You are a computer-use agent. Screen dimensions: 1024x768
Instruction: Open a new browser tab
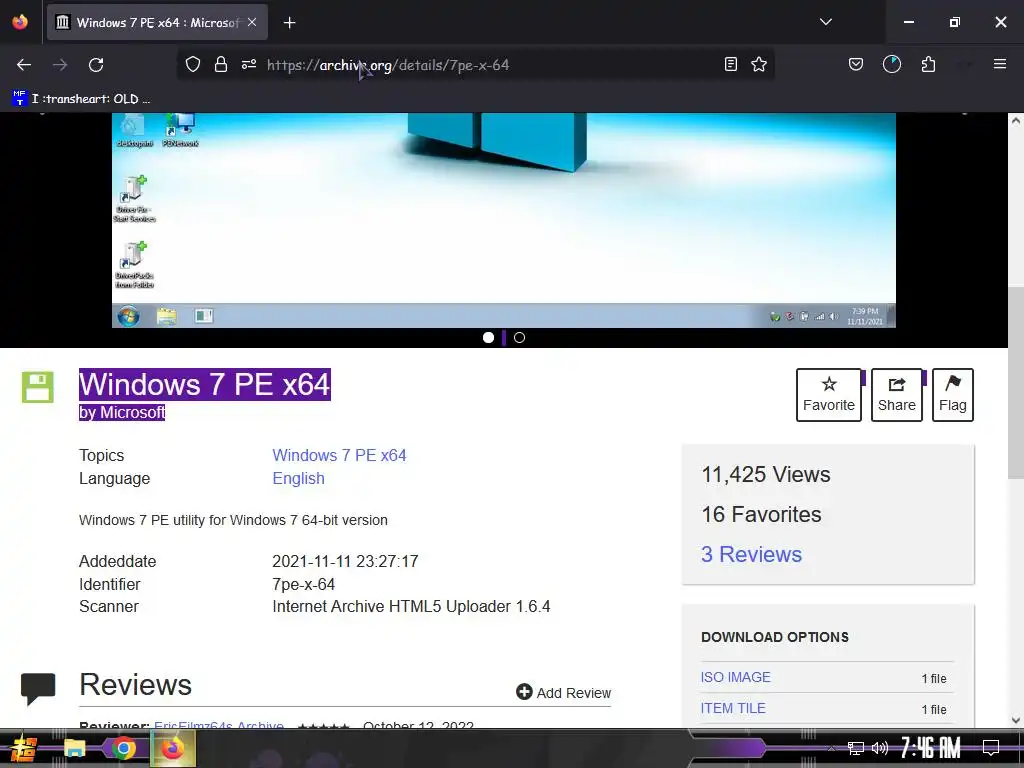click(289, 23)
